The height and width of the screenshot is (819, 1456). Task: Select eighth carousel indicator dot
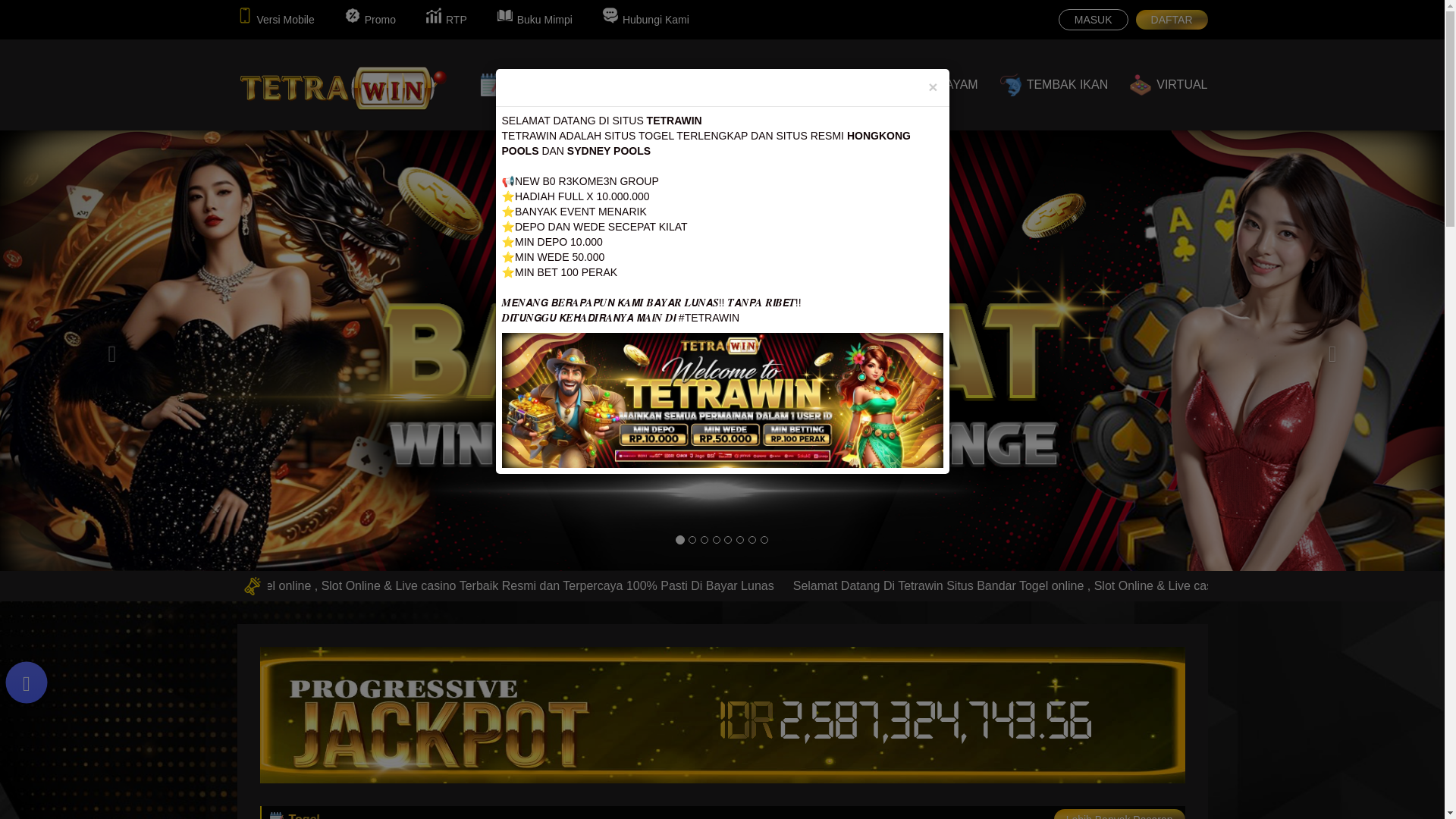tap(764, 540)
